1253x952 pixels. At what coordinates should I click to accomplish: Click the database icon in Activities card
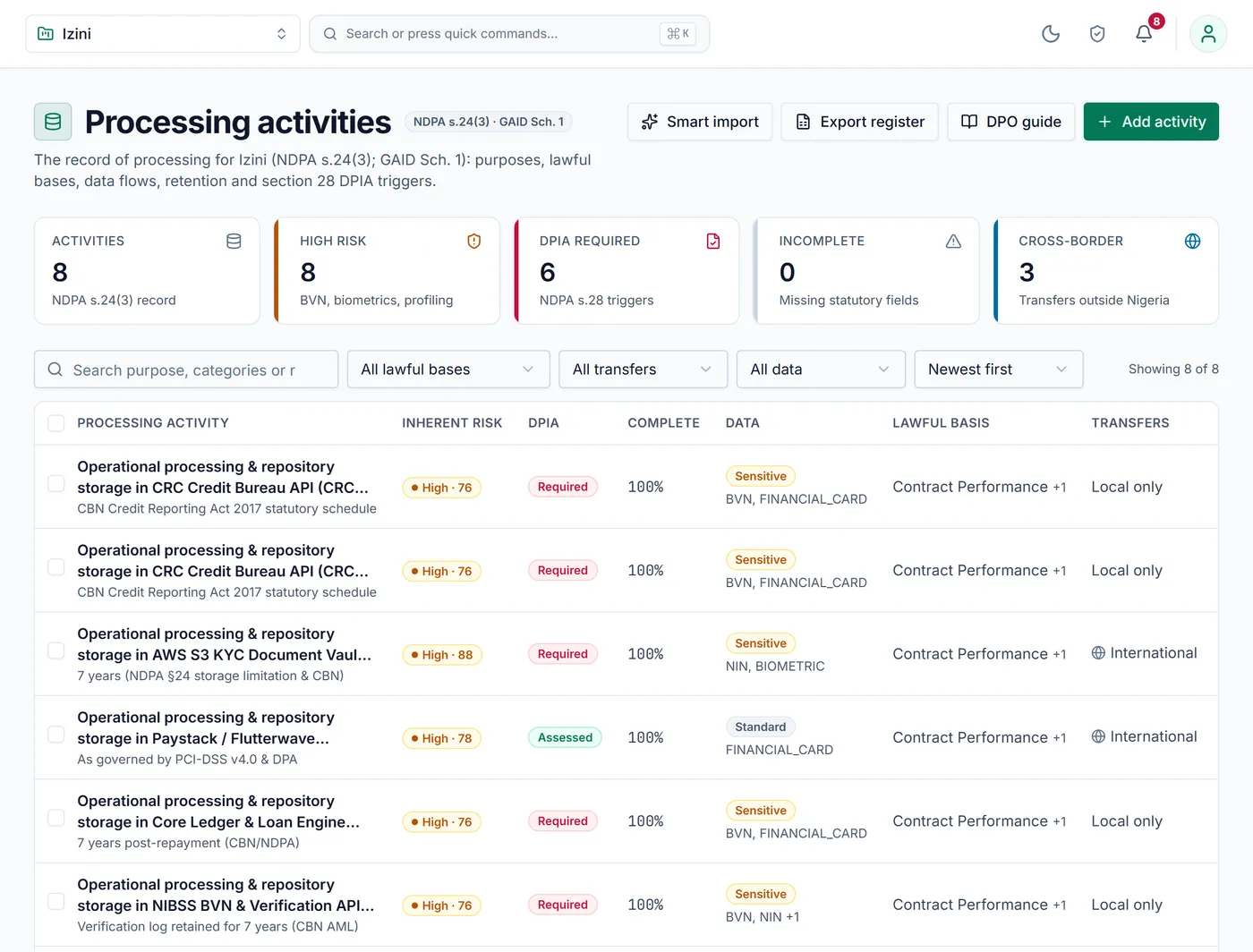(x=234, y=242)
